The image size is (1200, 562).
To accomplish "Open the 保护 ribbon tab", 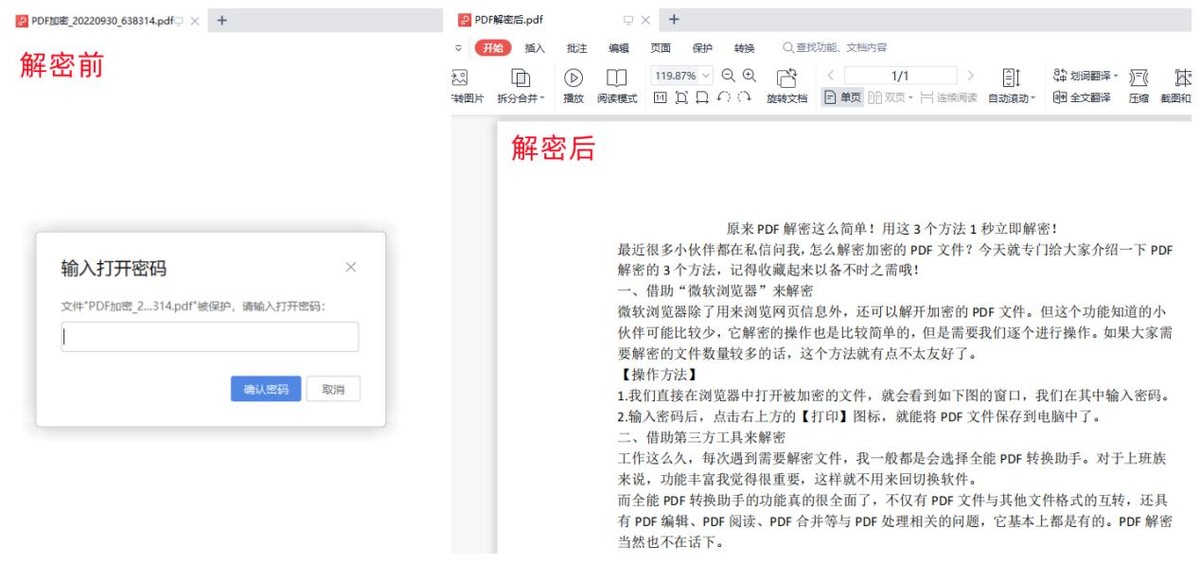I will point(702,47).
